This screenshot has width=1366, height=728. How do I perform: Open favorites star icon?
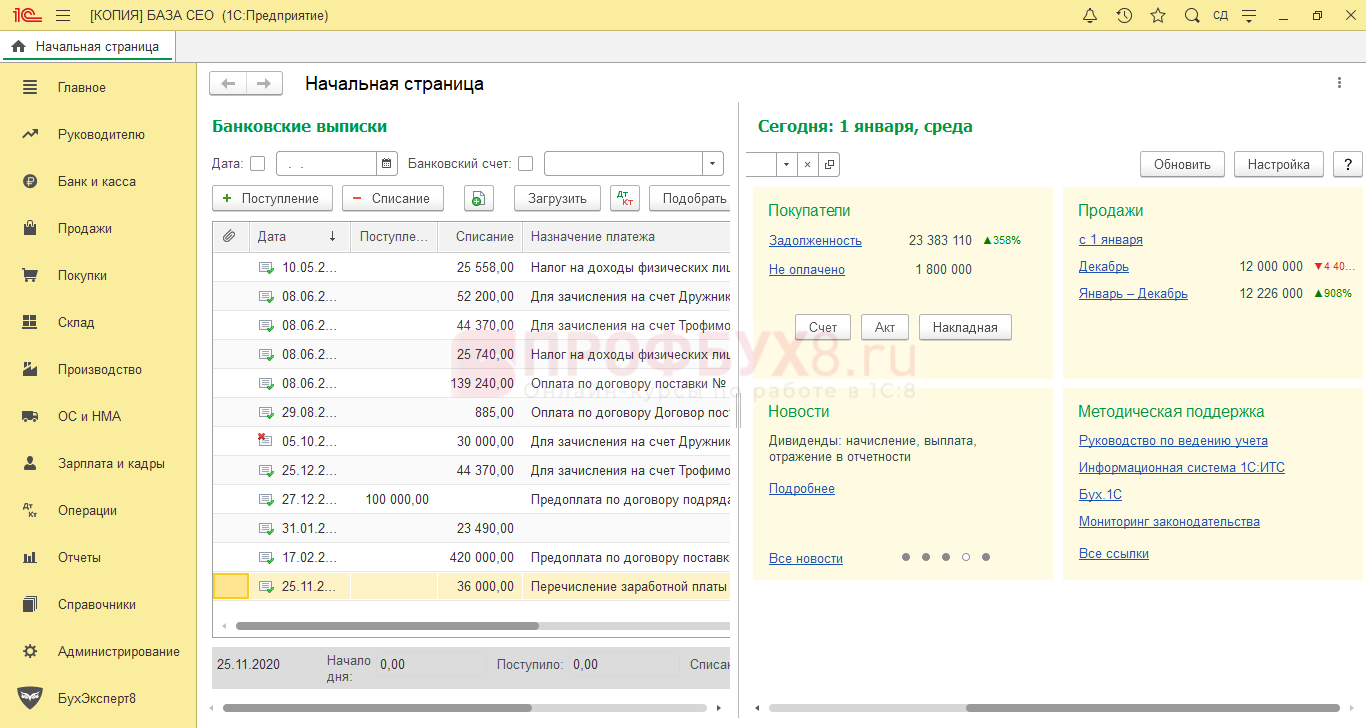pos(1158,15)
